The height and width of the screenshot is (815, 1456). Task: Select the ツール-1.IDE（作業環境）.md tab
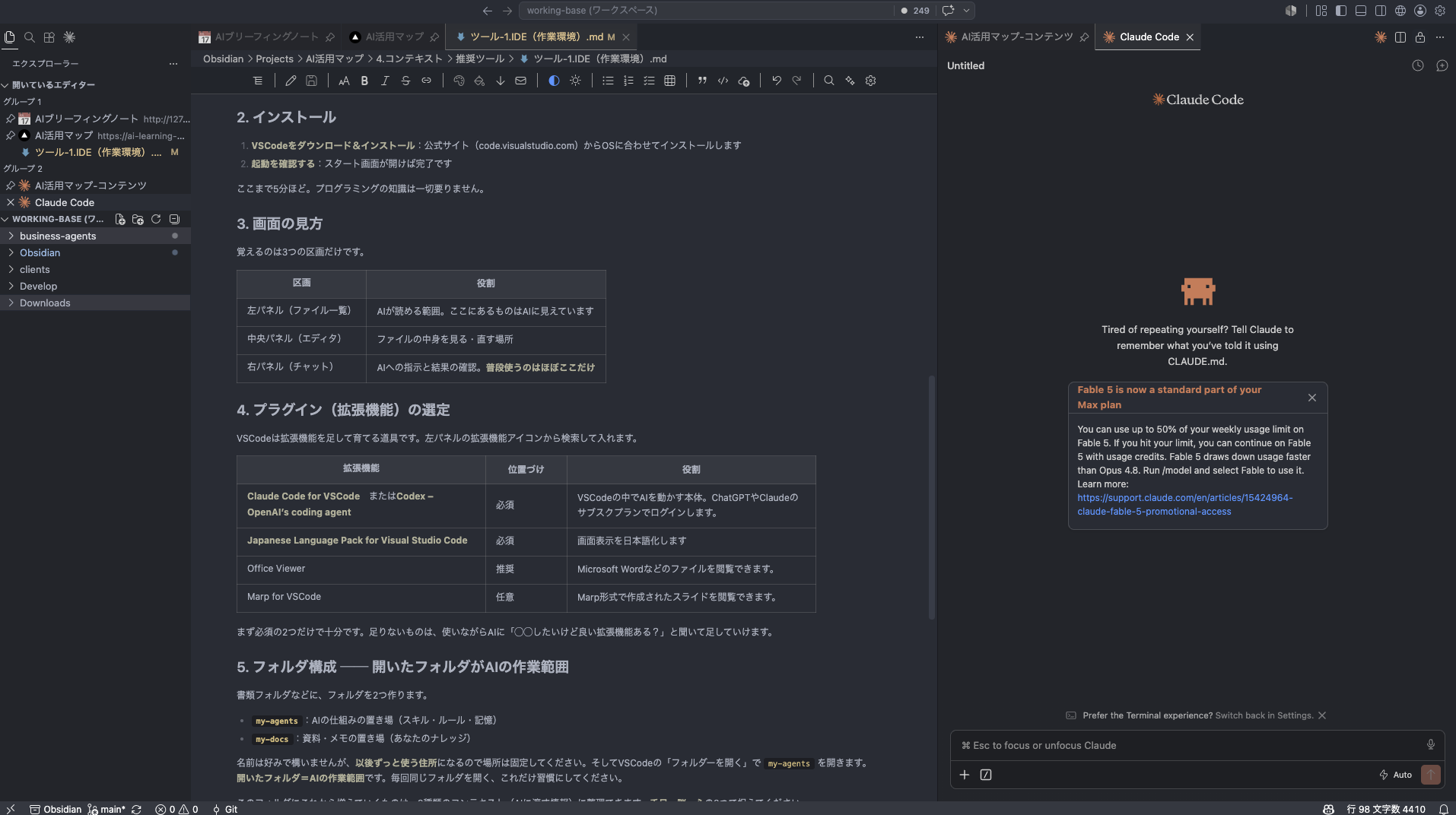point(541,36)
